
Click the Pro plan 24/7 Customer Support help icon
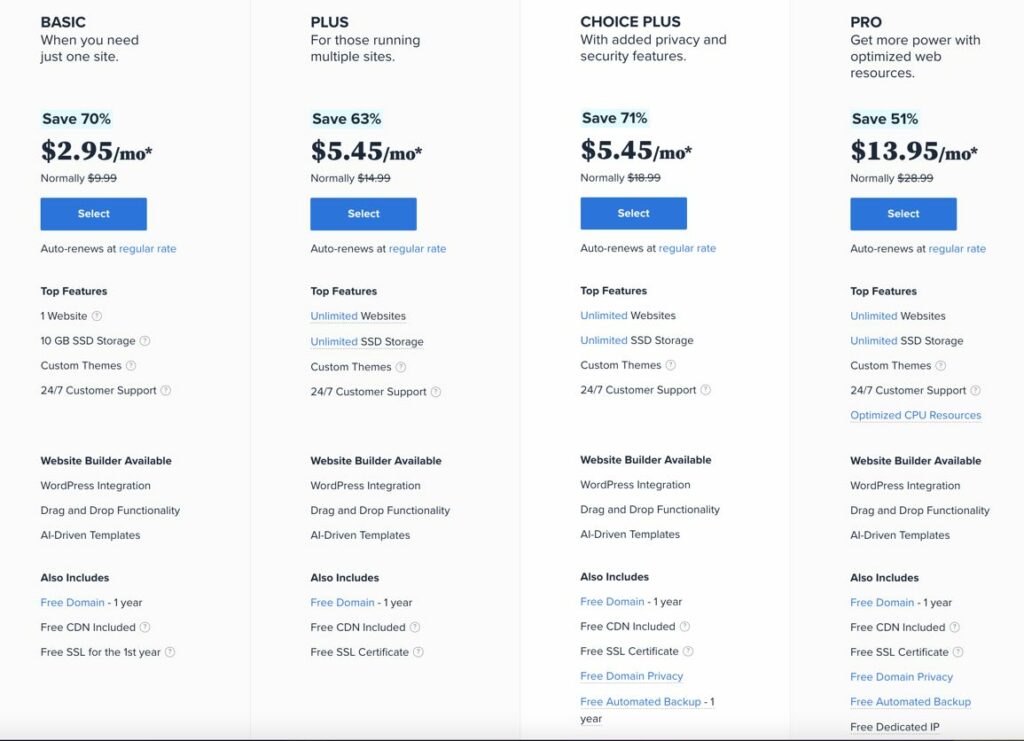[x=975, y=390]
